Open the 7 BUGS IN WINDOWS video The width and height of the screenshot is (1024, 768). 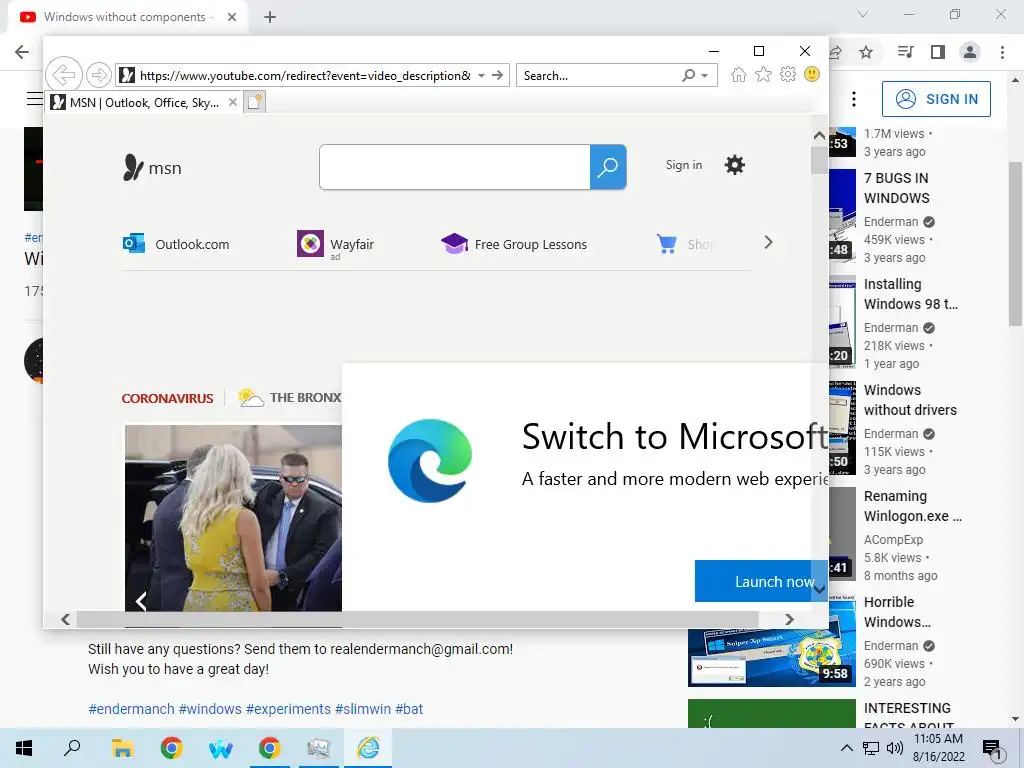[896, 188]
